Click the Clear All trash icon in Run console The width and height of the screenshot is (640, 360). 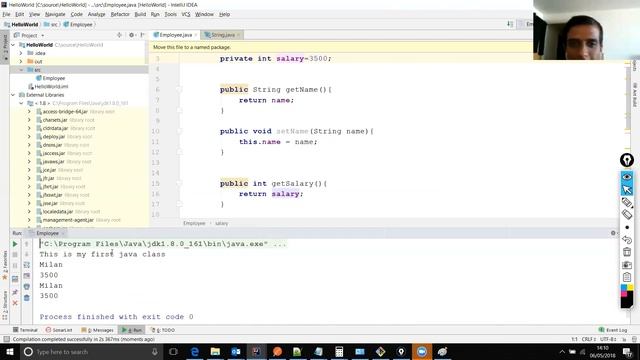pyautogui.click(x=27, y=298)
